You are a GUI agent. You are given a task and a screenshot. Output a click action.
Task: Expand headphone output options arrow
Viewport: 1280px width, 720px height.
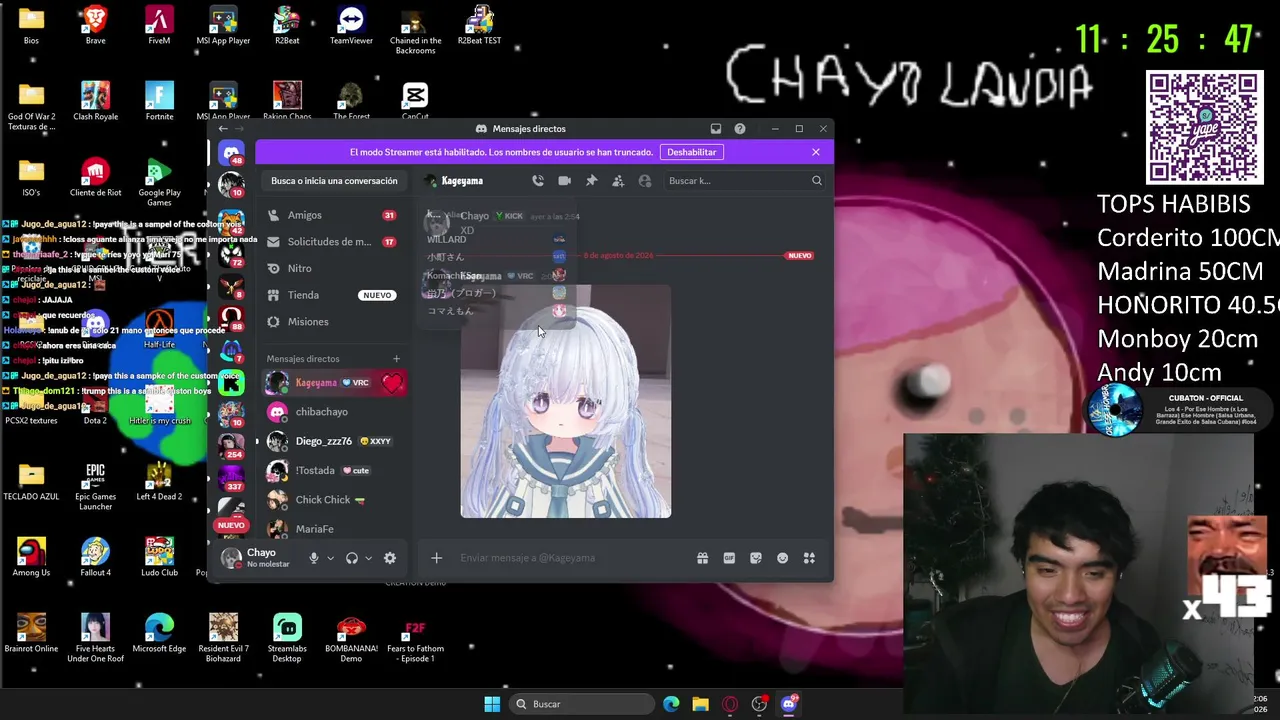(368, 558)
